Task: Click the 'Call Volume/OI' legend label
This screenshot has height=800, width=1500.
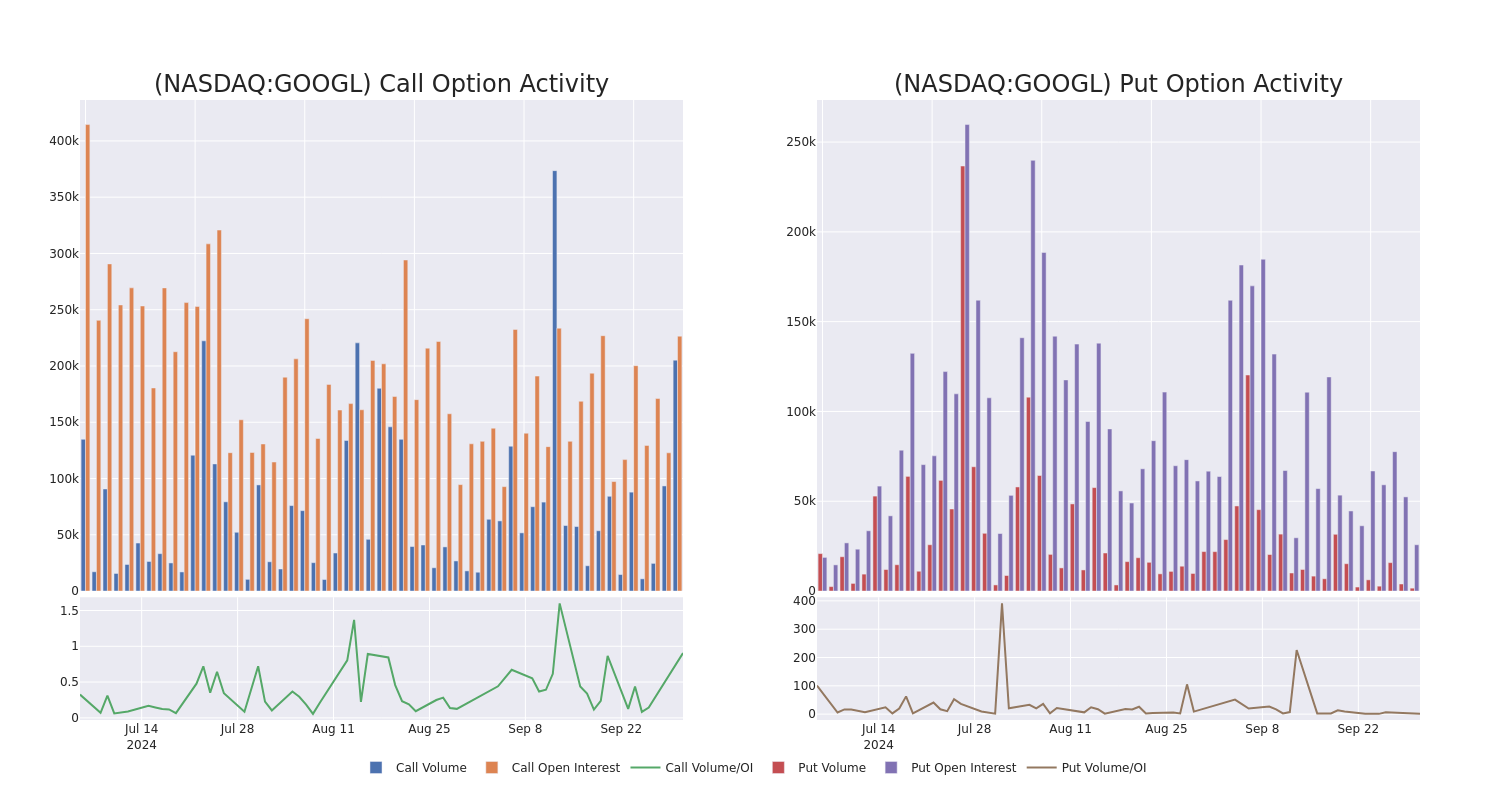Action: click(709, 768)
